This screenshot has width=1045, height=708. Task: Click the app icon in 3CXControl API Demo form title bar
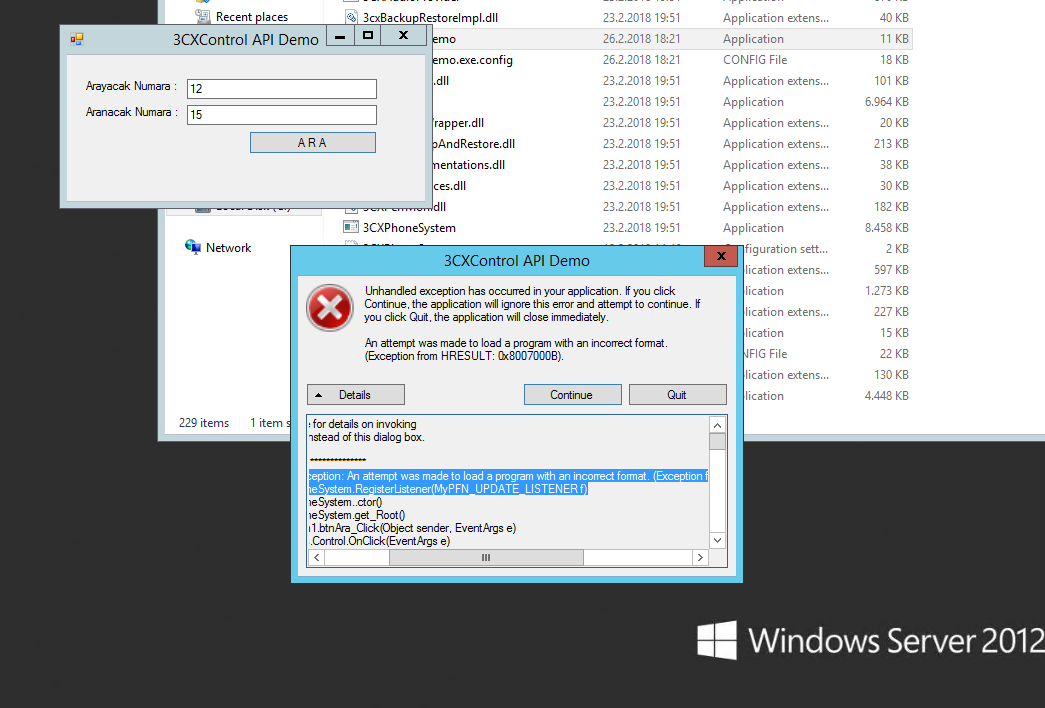[77, 39]
